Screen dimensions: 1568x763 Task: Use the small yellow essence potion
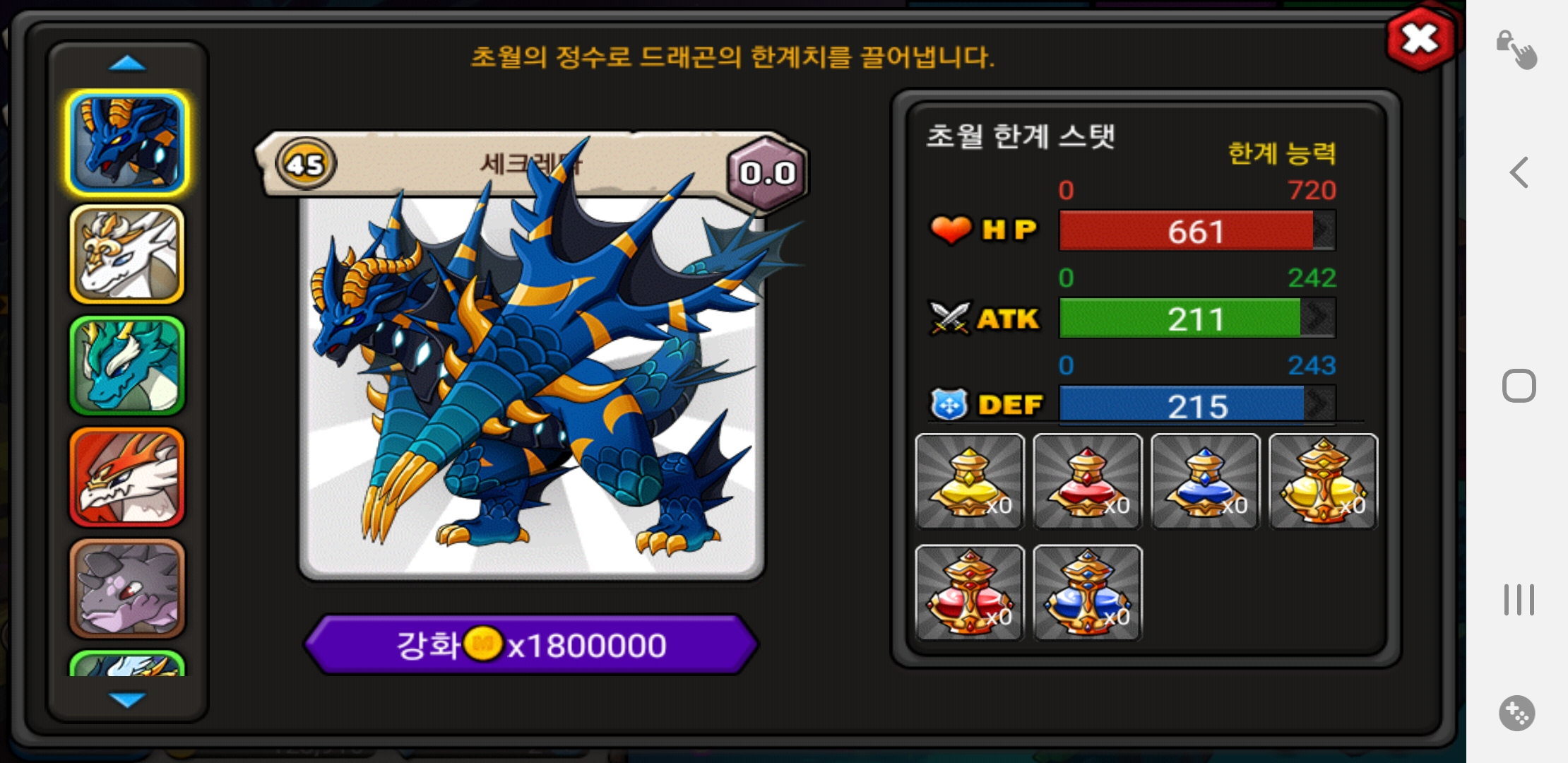pos(970,481)
